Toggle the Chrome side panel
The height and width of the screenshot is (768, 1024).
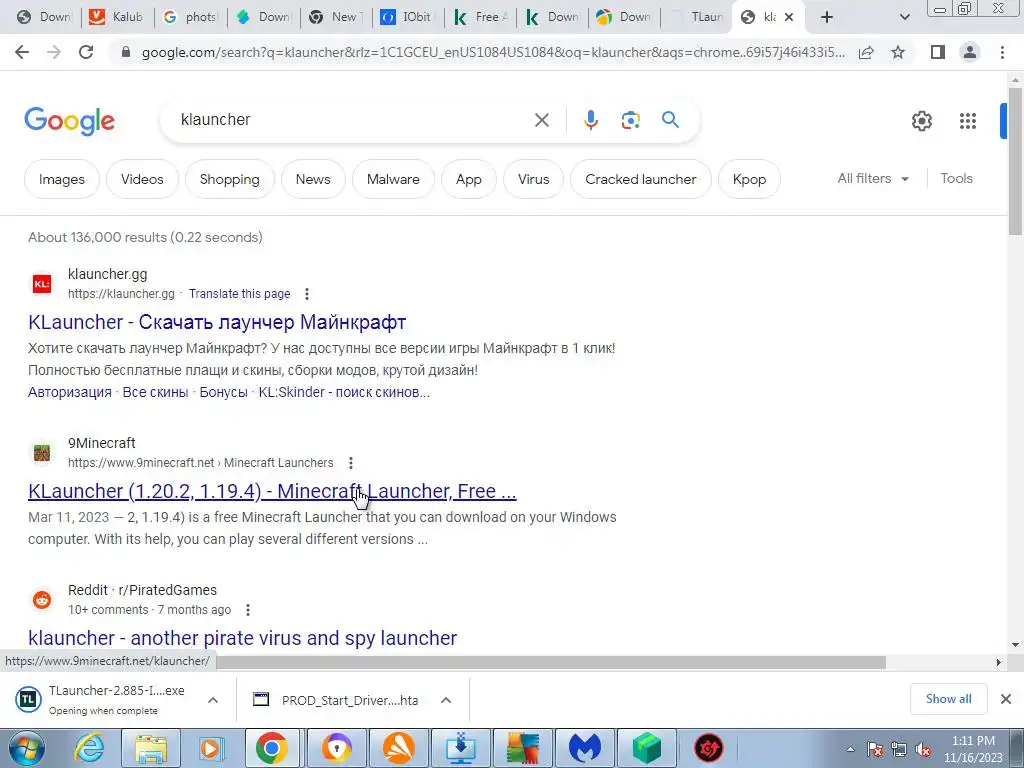pyautogui.click(x=938, y=52)
